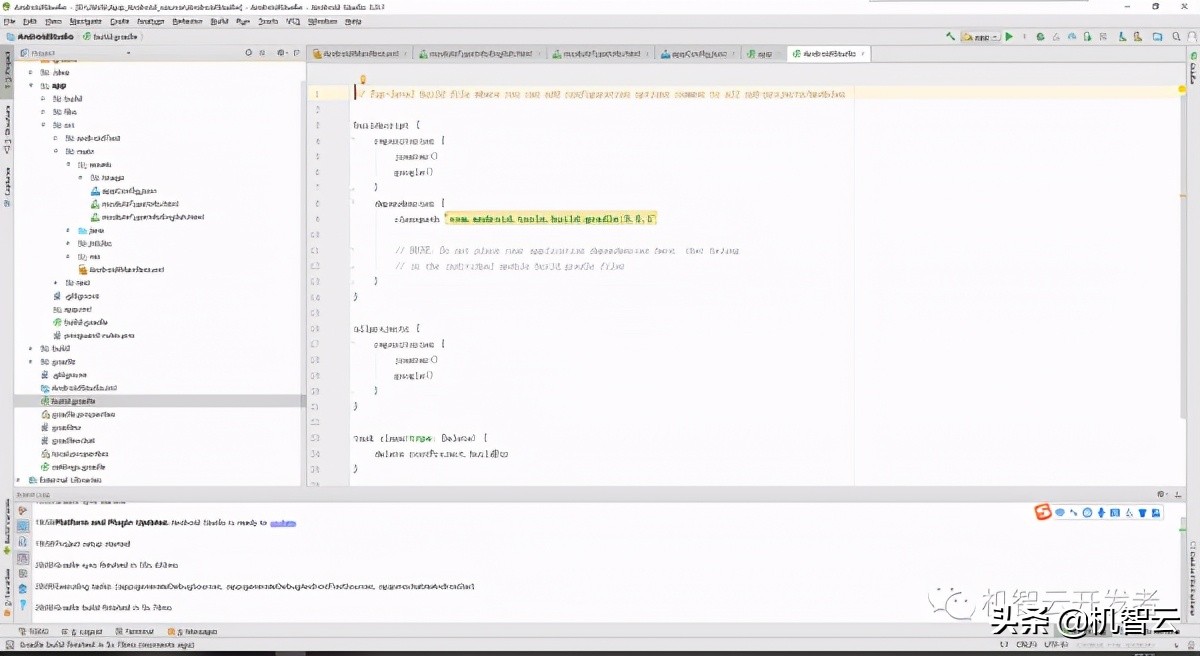
Task: Click the Sogou input method S icon
Action: point(1044,513)
